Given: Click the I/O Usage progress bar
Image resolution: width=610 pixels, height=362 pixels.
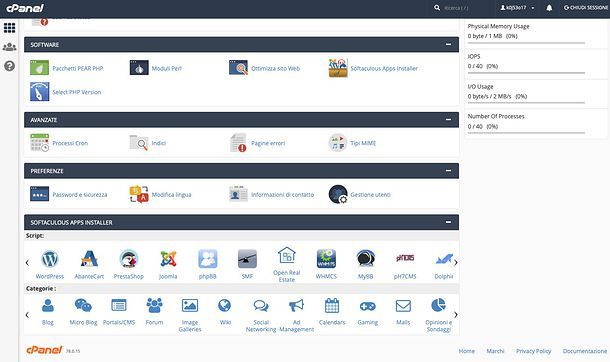Looking at the screenshot, I should pyautogui.click(x=526, y=103).
